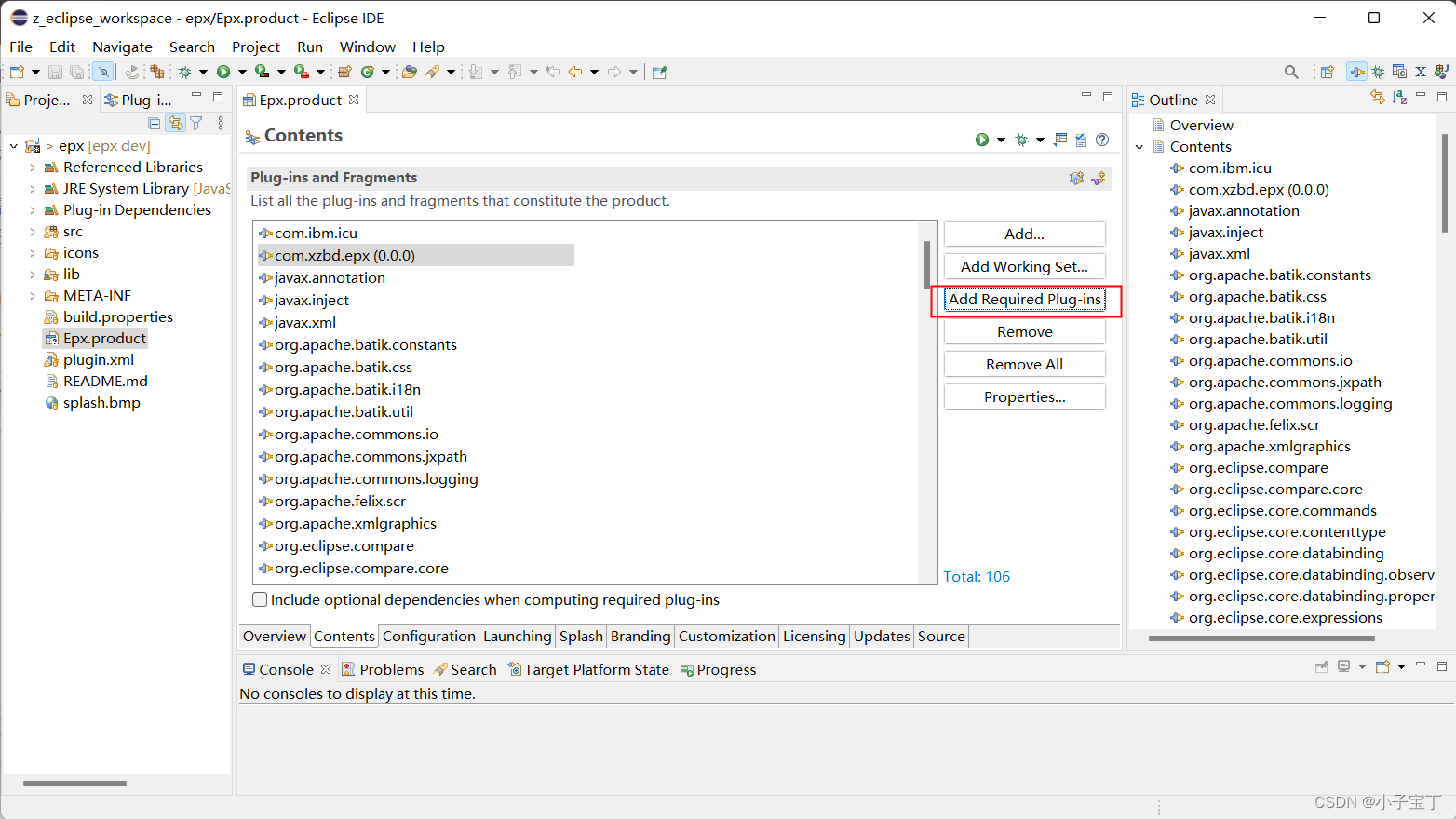The width and height of the screenshot is (1456, 819).
Task: Collapse all in Project Explorer icon
Action: pyautogui.click(x=155, y=123)
